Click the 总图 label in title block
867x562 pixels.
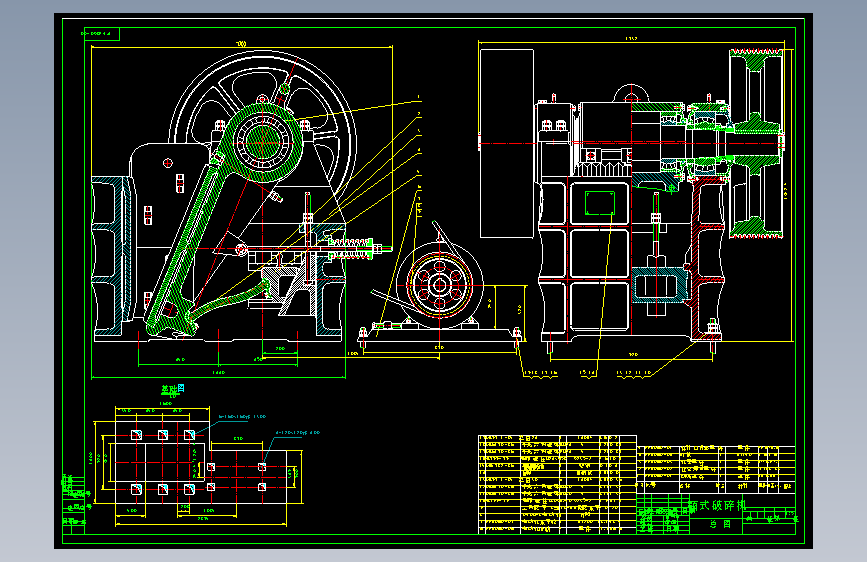click(720, 524)
